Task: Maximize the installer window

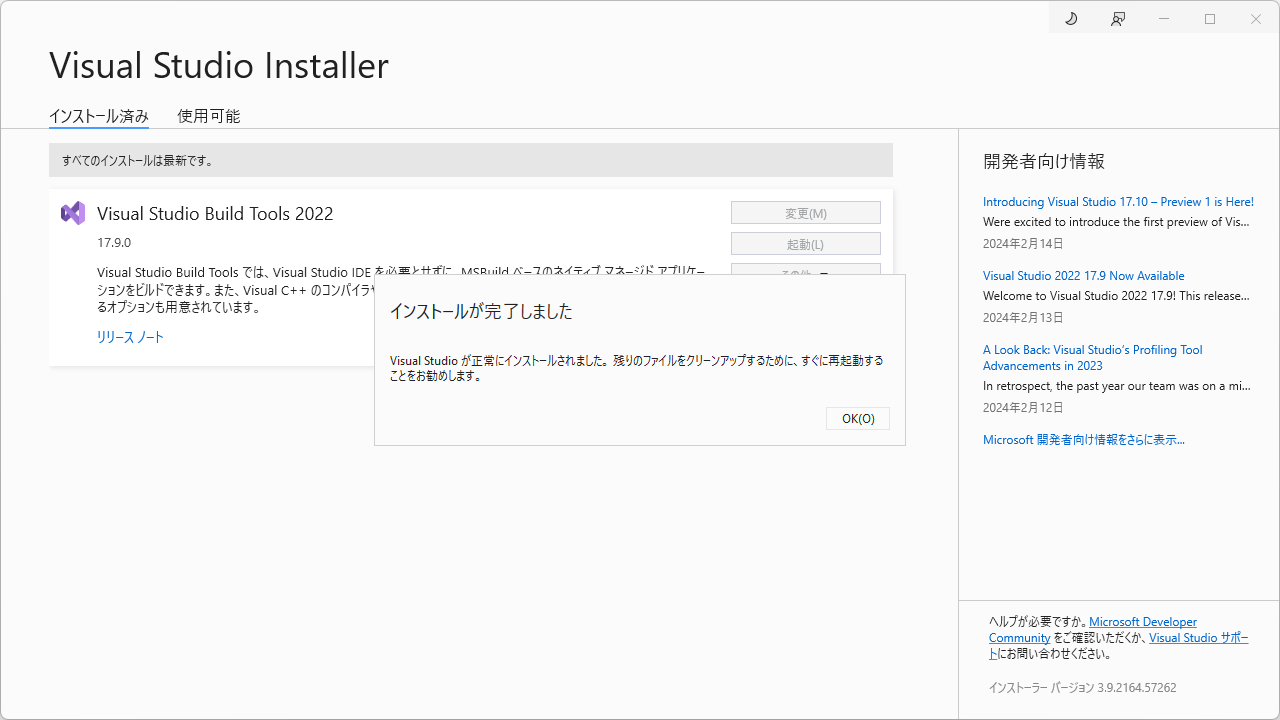Action: (1209, 18)
